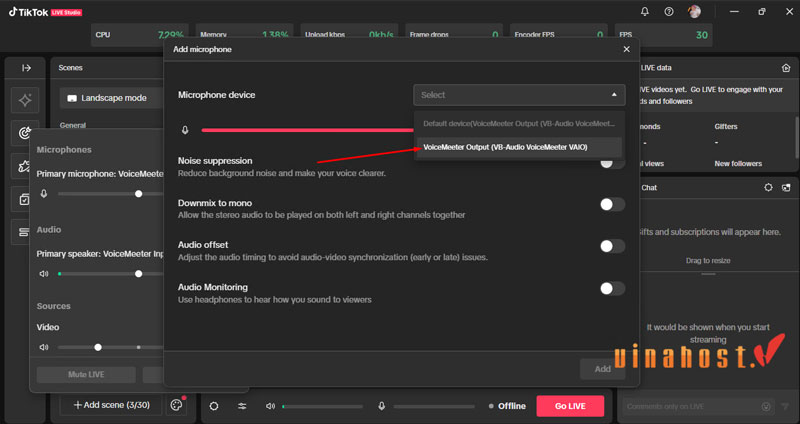Click the CPU usage stat box

tap(139, 35)
